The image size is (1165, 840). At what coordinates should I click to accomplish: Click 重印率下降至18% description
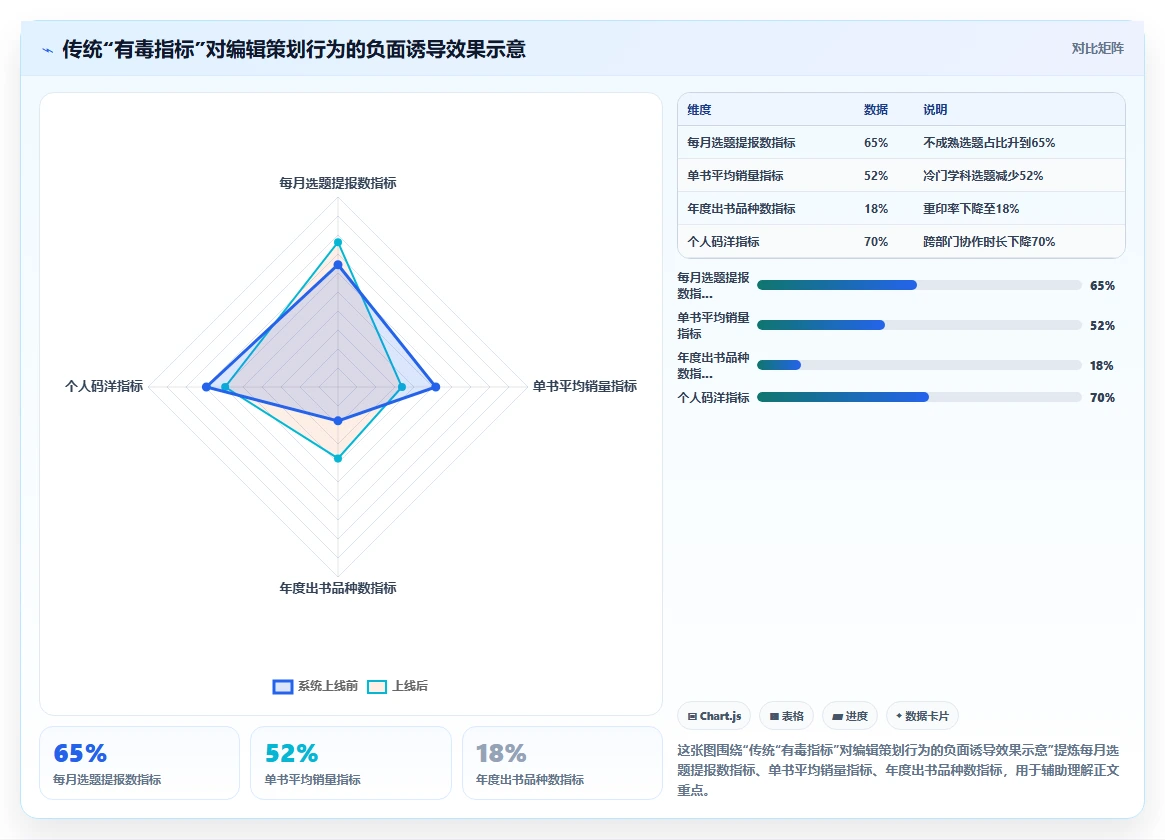(971, 209)
